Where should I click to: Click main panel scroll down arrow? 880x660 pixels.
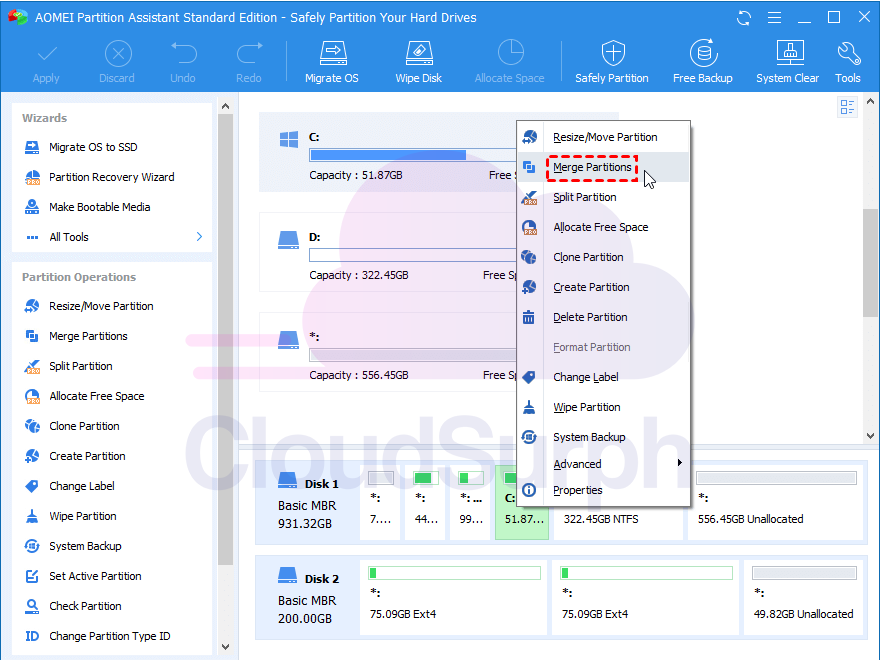(870, 436)
